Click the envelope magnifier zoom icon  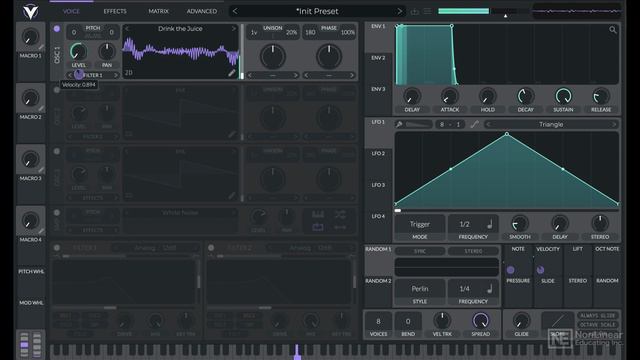point(613,30)
